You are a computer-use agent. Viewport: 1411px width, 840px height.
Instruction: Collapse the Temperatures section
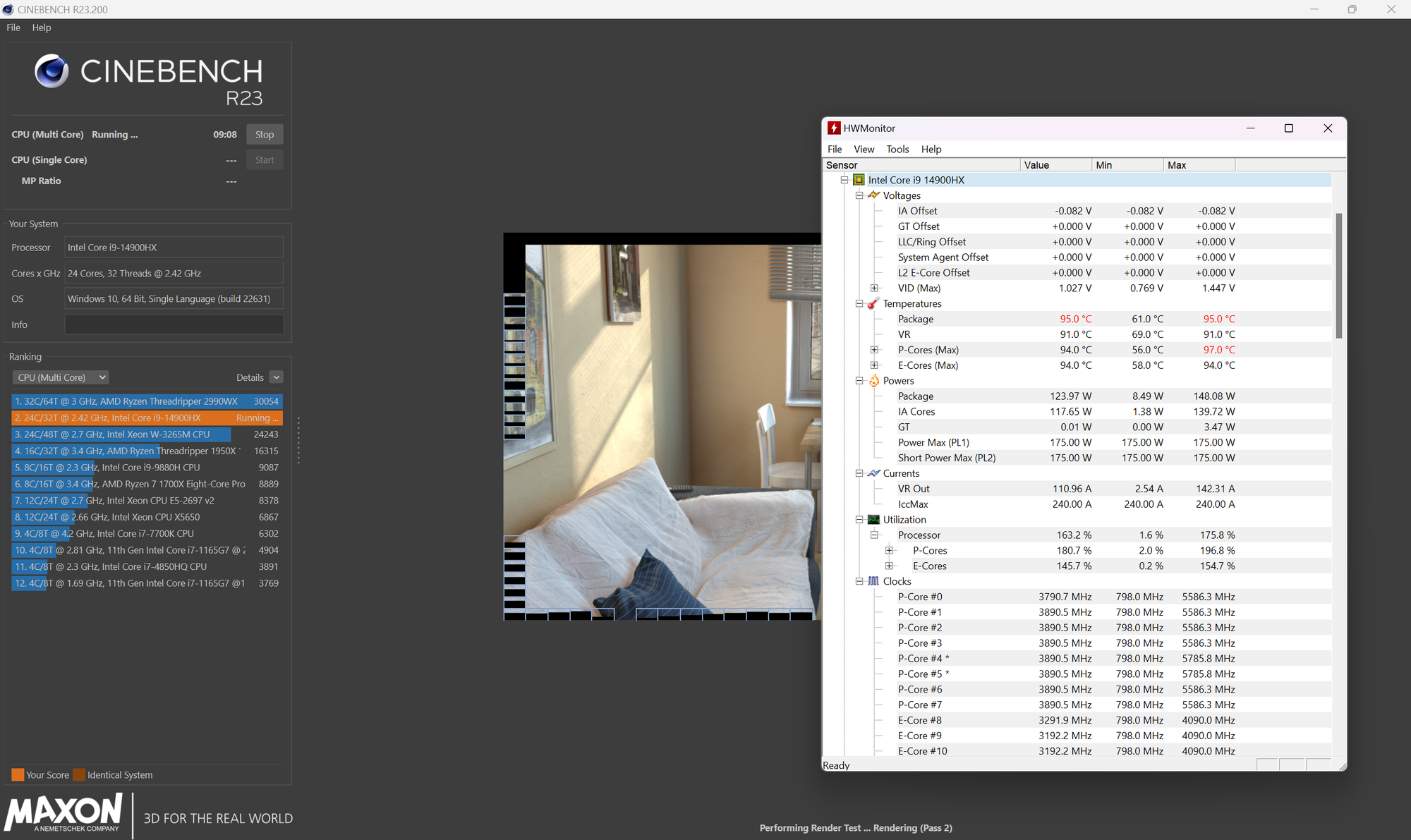point(859,303)
